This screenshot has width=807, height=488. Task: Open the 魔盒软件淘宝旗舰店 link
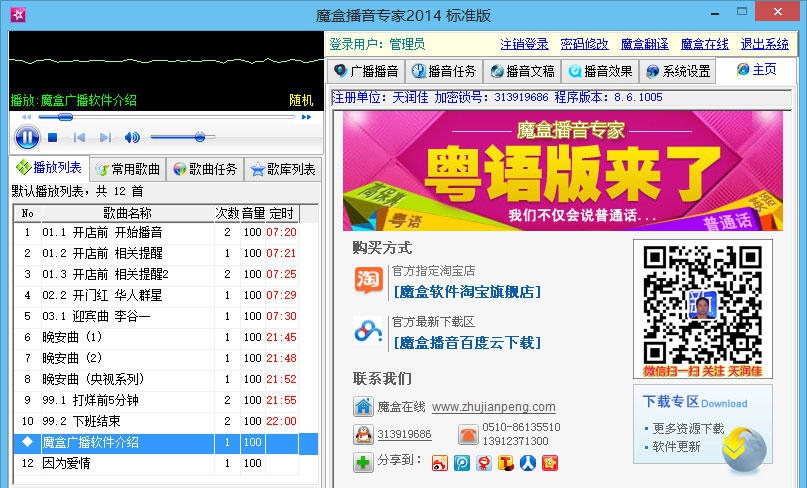[x=467, y=292]
